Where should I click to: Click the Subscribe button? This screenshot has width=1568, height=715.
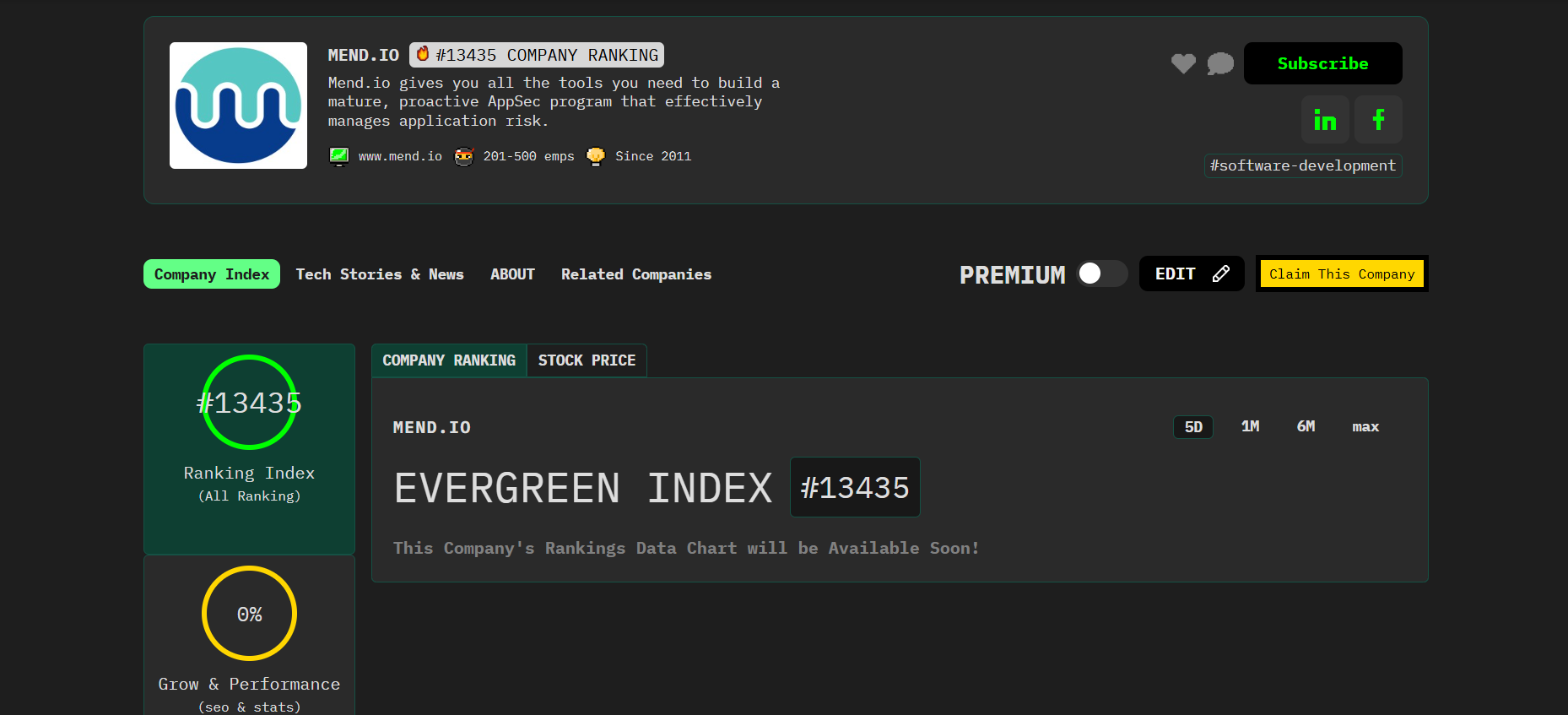(1323, 63)
